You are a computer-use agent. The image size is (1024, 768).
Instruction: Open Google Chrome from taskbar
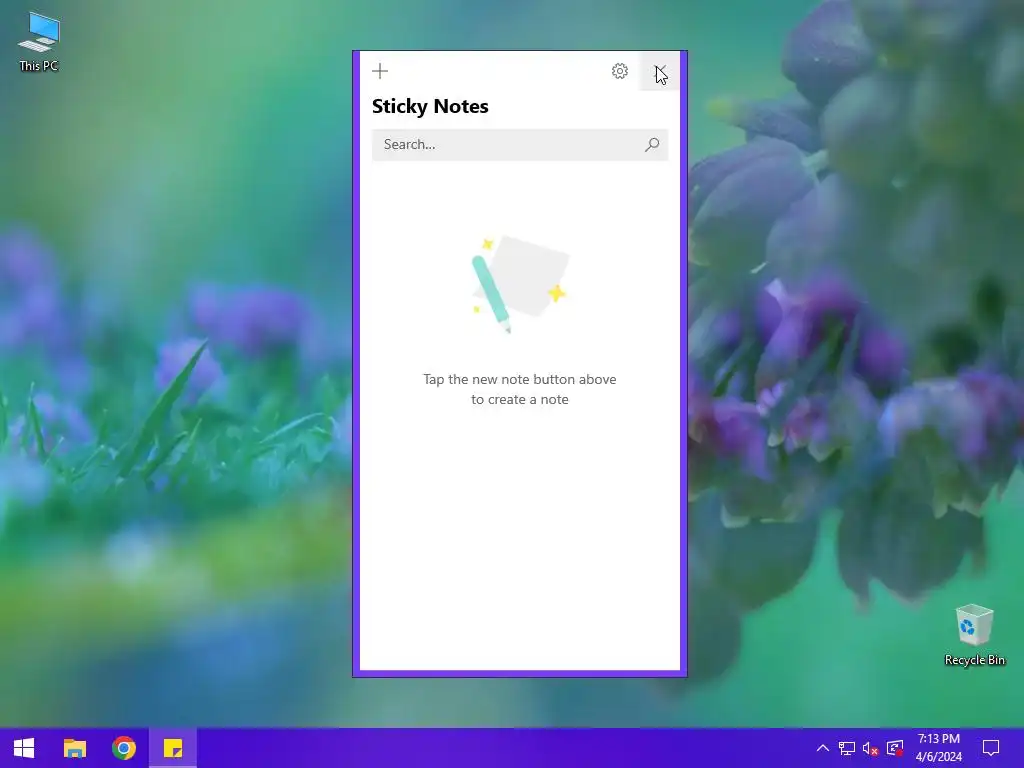pos(123,748)
